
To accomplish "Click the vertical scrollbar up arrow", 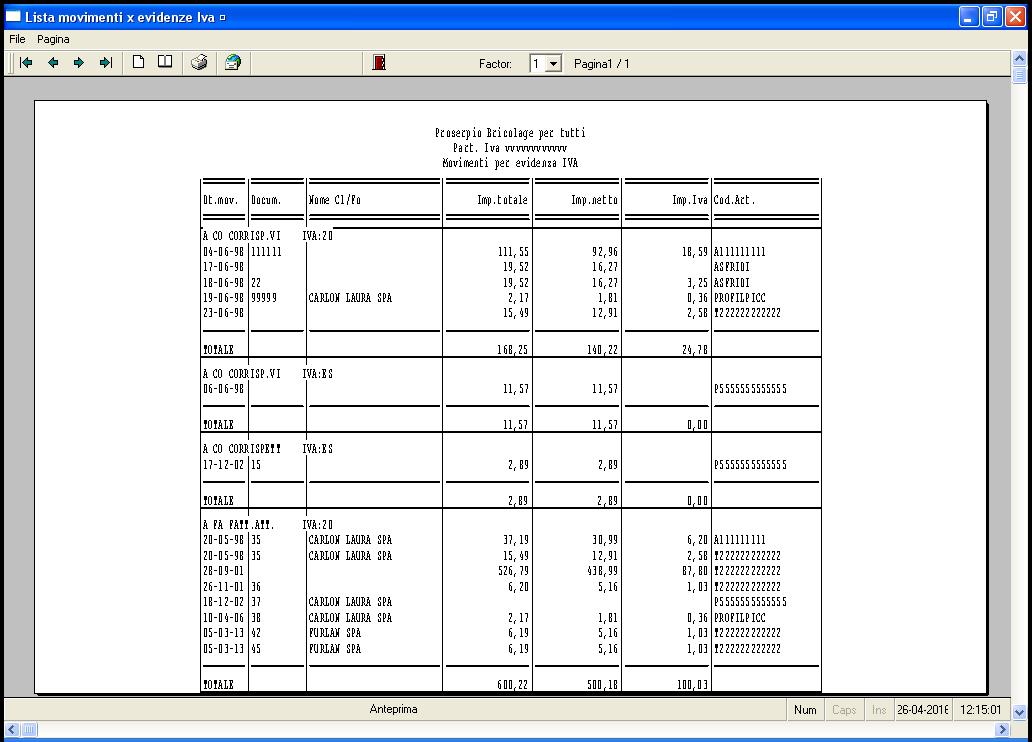I will click(1019, 59).
